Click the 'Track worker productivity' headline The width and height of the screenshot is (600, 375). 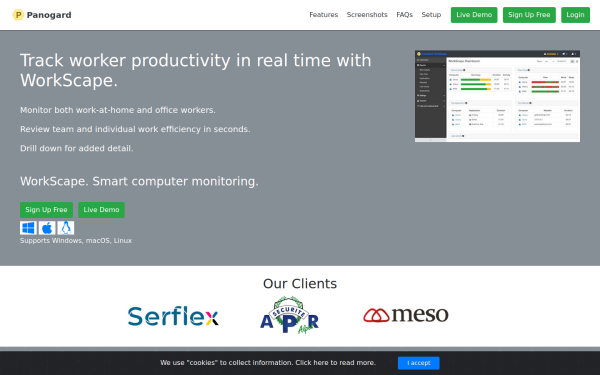[x=196, y=70]
